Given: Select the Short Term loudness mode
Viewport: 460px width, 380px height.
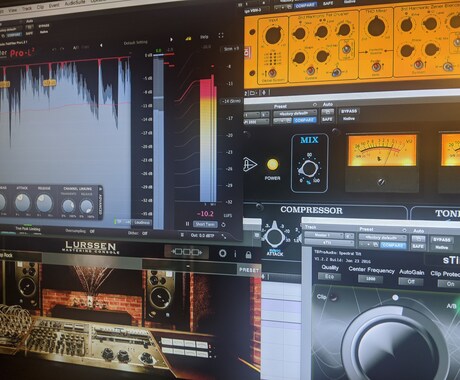Looking at the screenshot, I should [x=205, y=224].
